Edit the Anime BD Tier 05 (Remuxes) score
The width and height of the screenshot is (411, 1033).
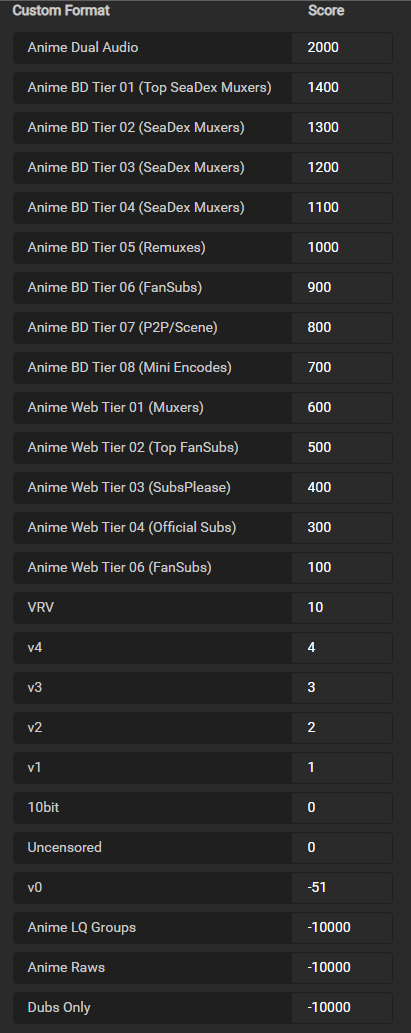click(342, 248)
